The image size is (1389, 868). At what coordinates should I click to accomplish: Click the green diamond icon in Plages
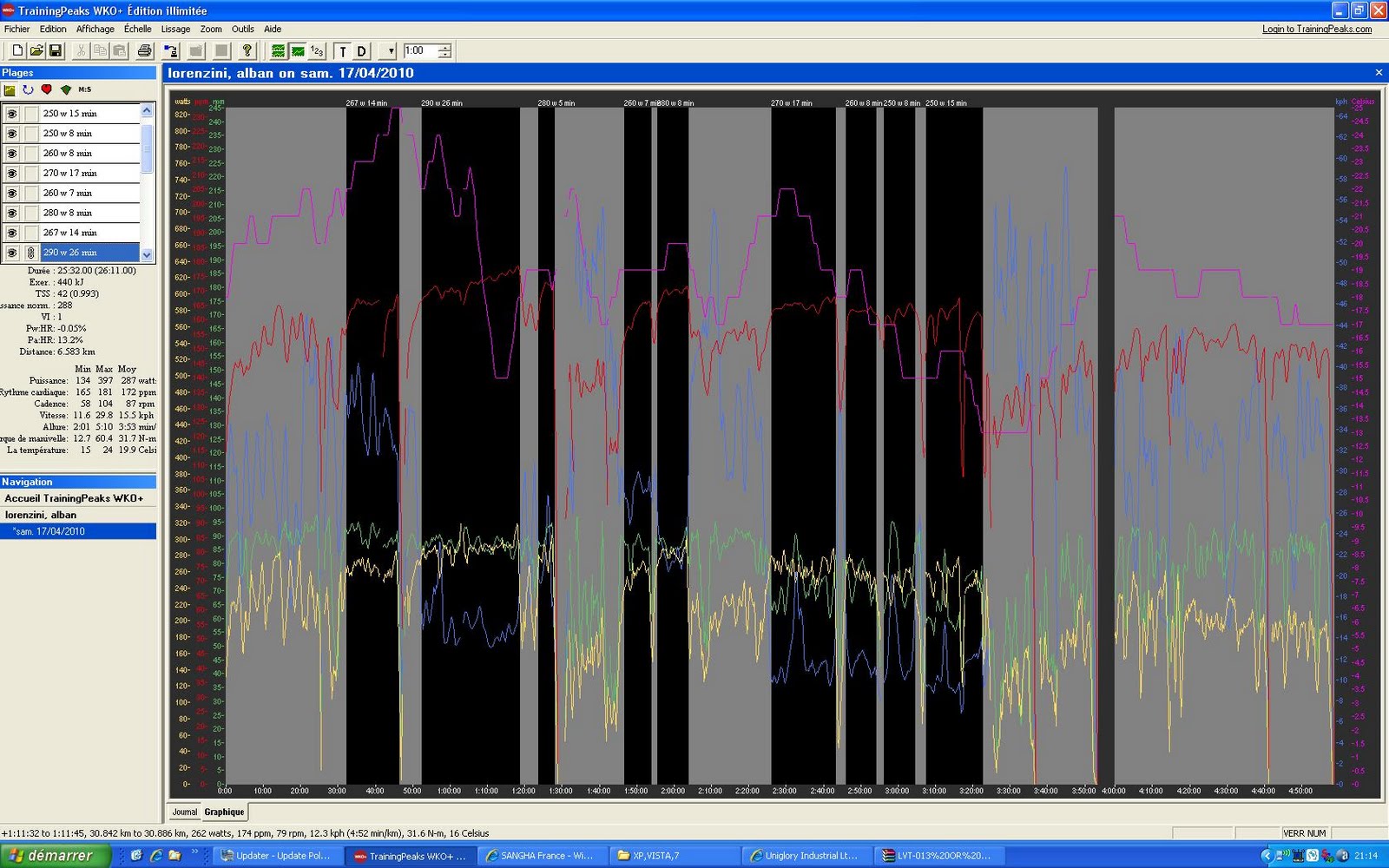coord(65,89)
